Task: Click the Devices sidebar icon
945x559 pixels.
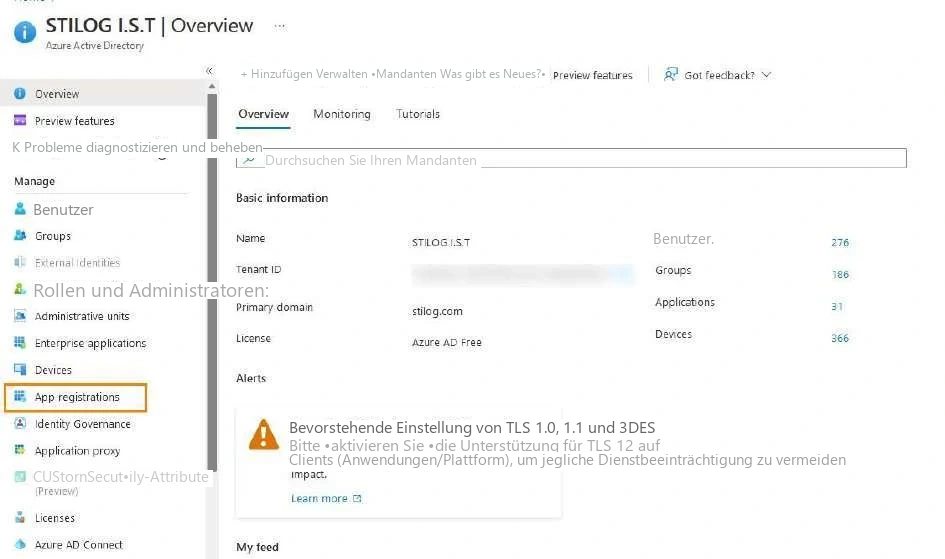Action: 20,369
